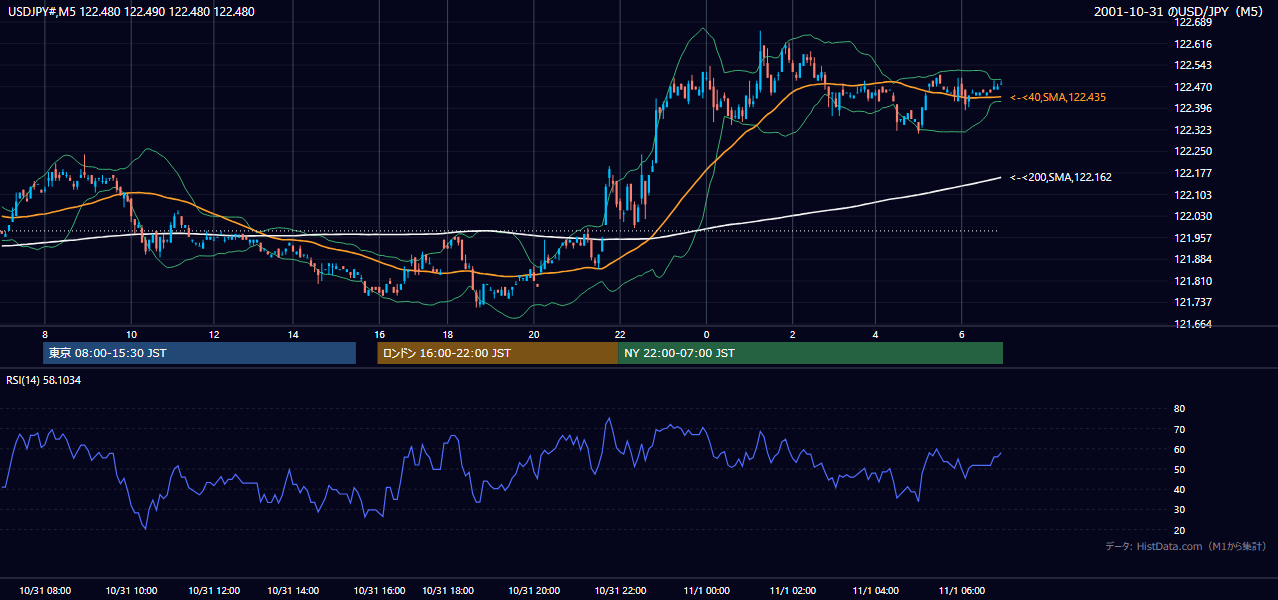The image size is (1278, 600).
Task: Click price level 122.103 on the axis
Action: [1194, 195]
